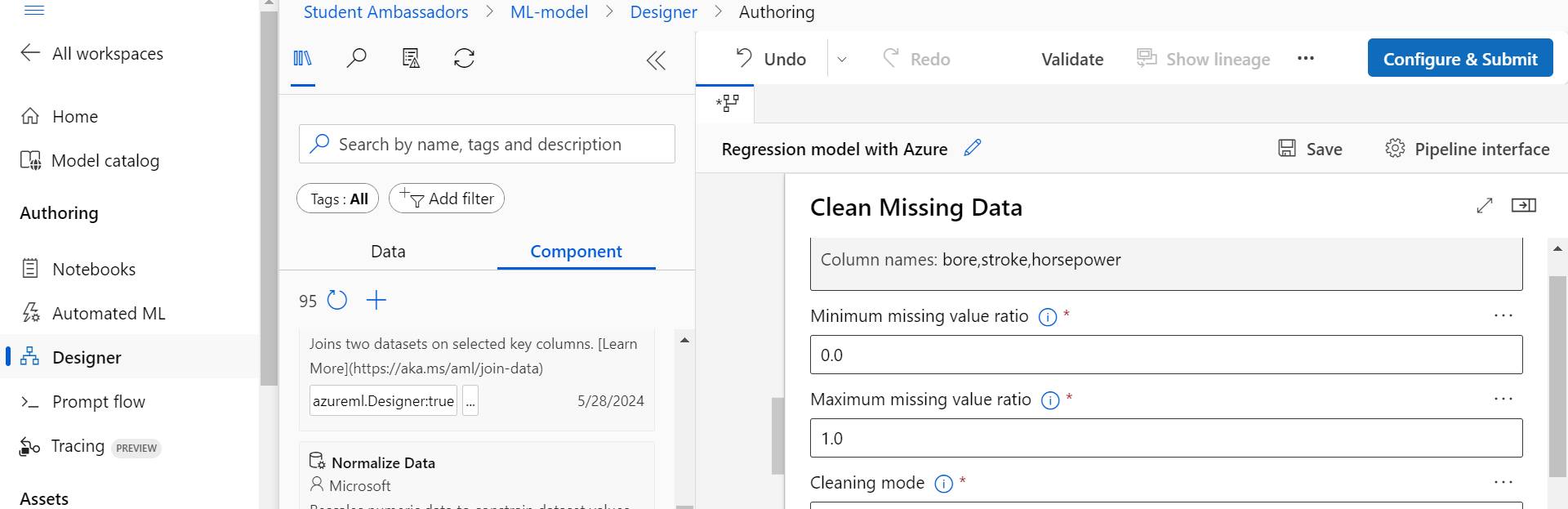The image size is (1568, 509).
Task: Expand Clean Missing Data panel fullscreen
Action: [1485, 206]
